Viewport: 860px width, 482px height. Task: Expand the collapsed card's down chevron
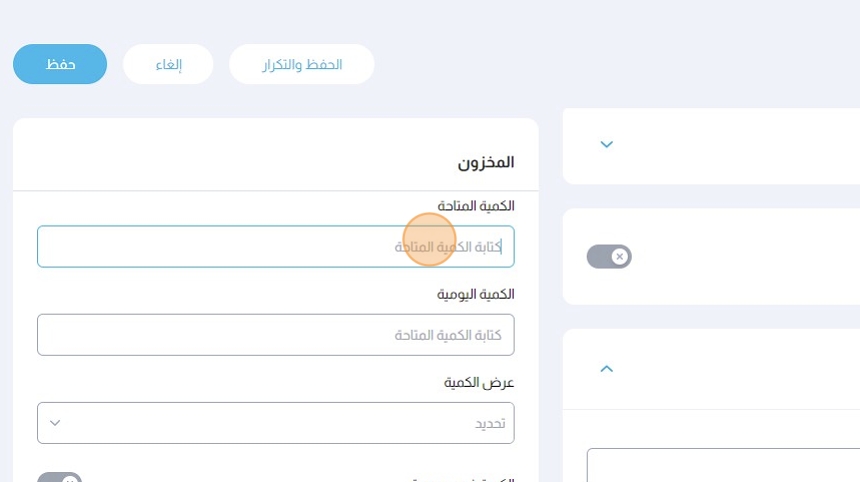point(606,145)
